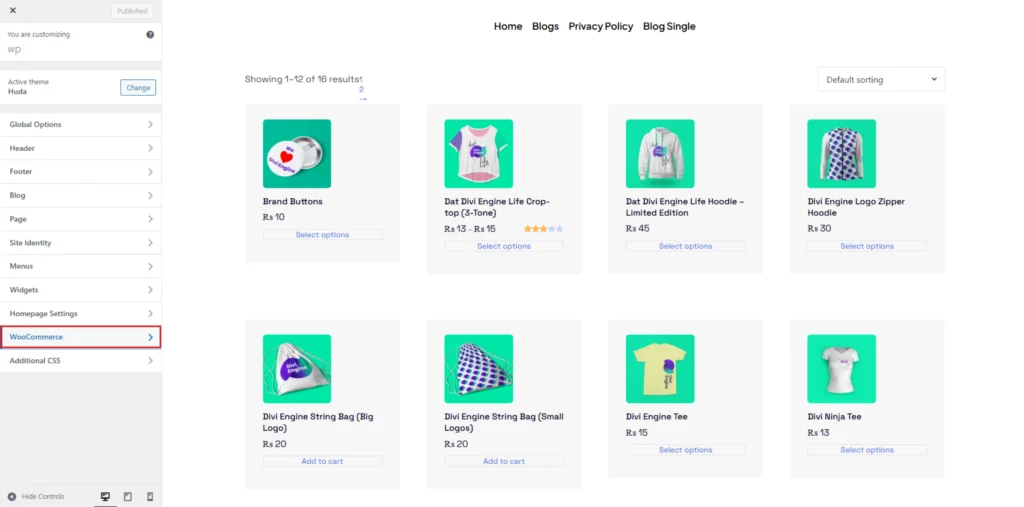Expand the Global Options panel

(x=80, y=124)
